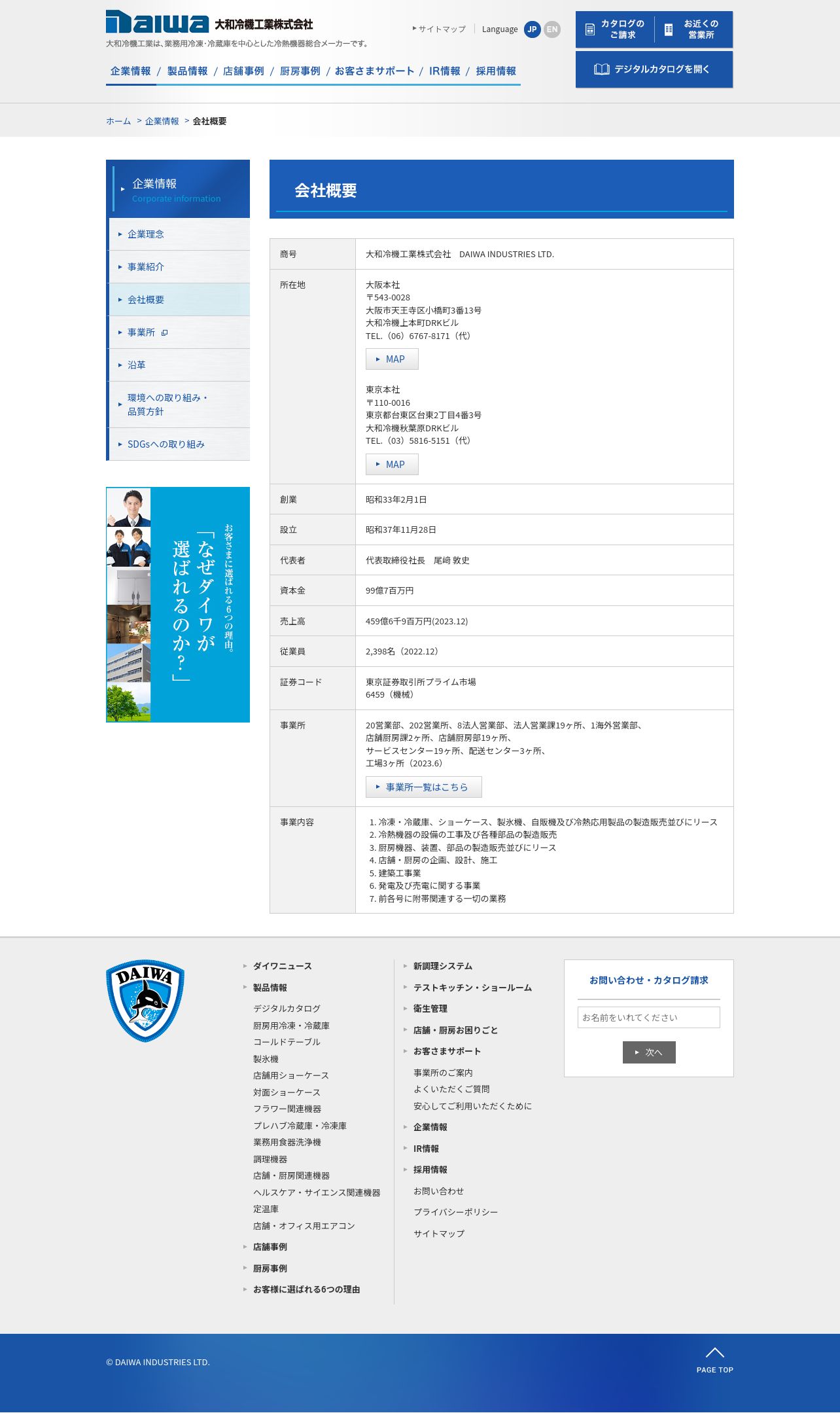
Task: Open 安心してご利用いただくために footer link
Action: point(472,1106)
